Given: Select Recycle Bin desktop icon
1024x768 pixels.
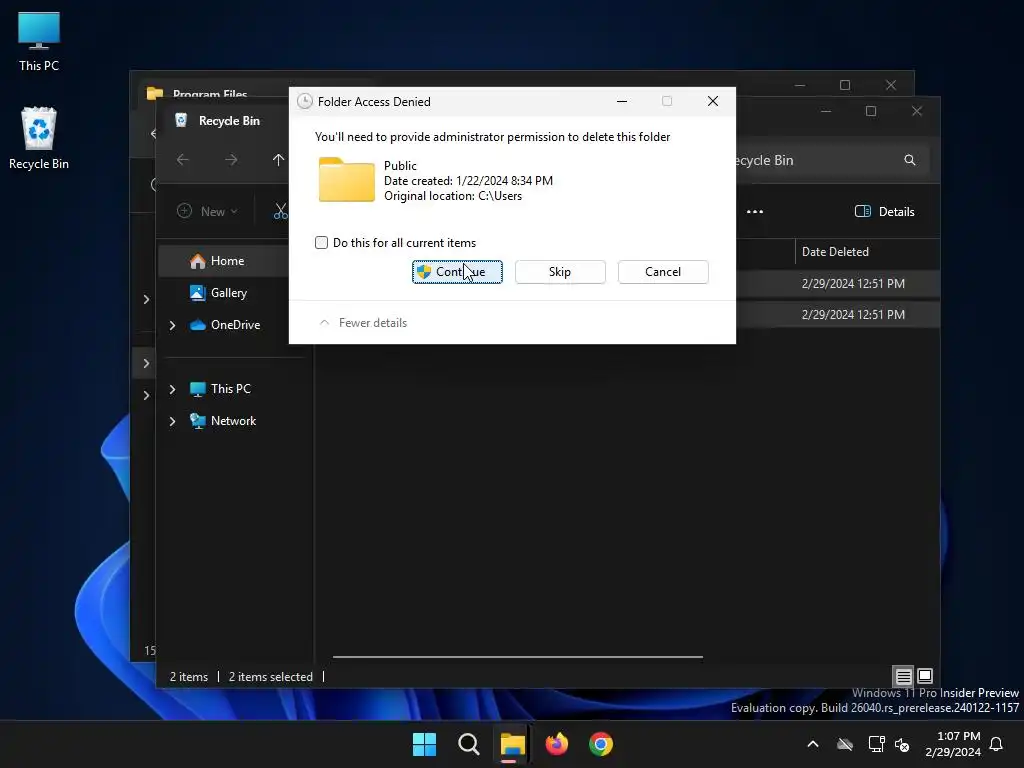Looking at the screenshot, I should [39, 138].
